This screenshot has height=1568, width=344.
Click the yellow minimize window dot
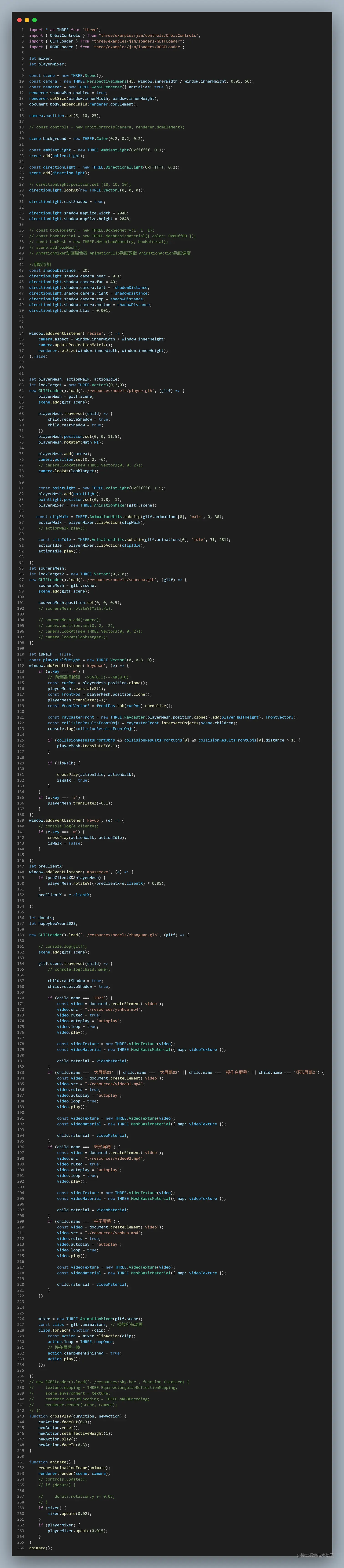click(27, 20)
